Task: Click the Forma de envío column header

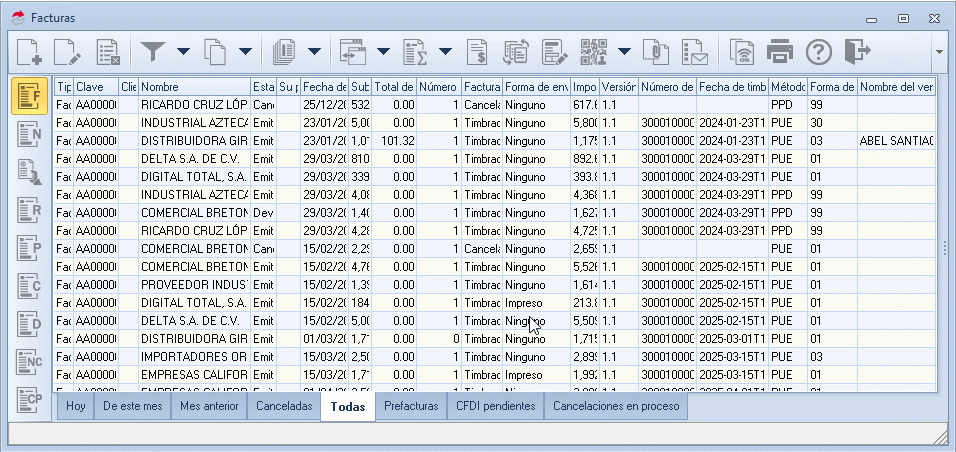Action: [536, 87]
